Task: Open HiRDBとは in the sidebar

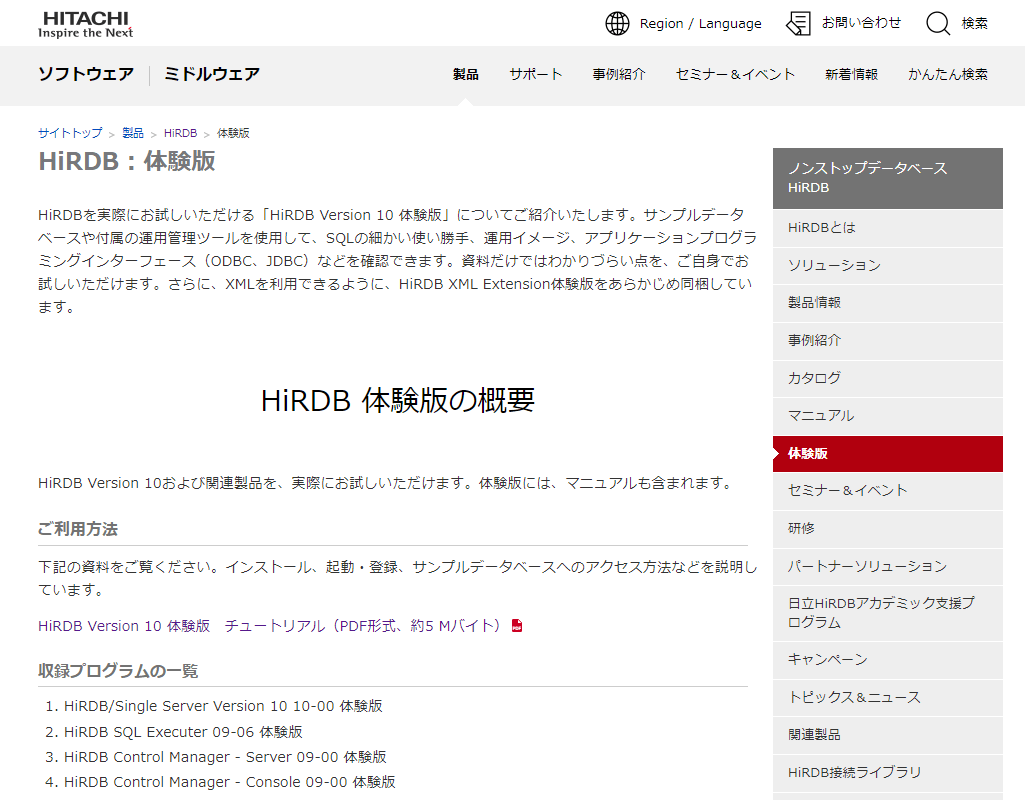Action: coord(888,228)
